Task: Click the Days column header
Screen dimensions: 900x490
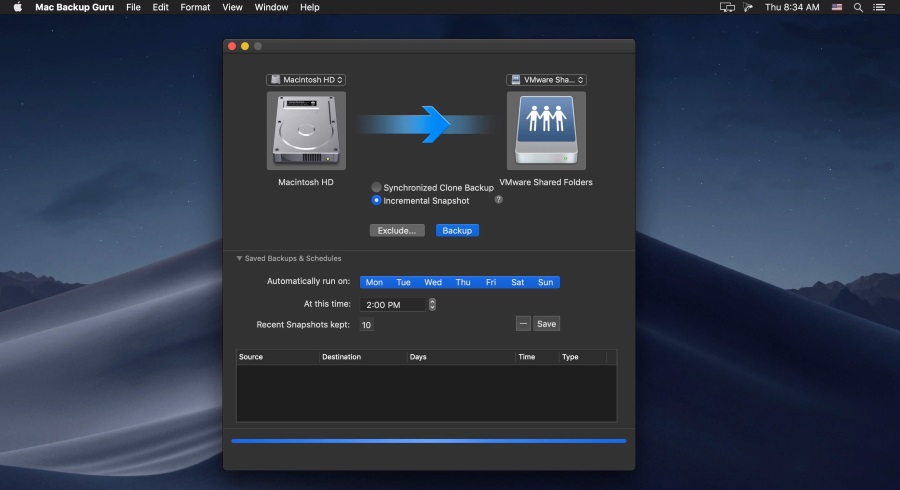Action: point(461,357)
